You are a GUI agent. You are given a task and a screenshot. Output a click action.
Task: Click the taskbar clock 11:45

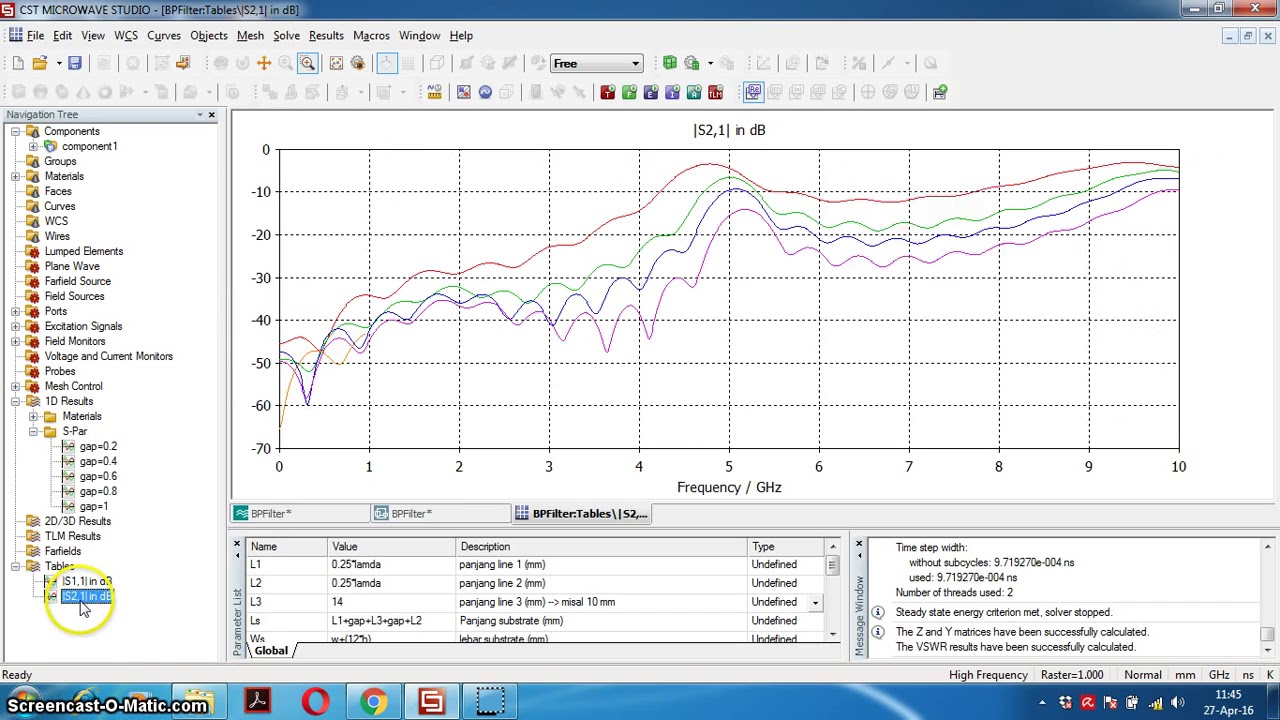[1228, 695]
